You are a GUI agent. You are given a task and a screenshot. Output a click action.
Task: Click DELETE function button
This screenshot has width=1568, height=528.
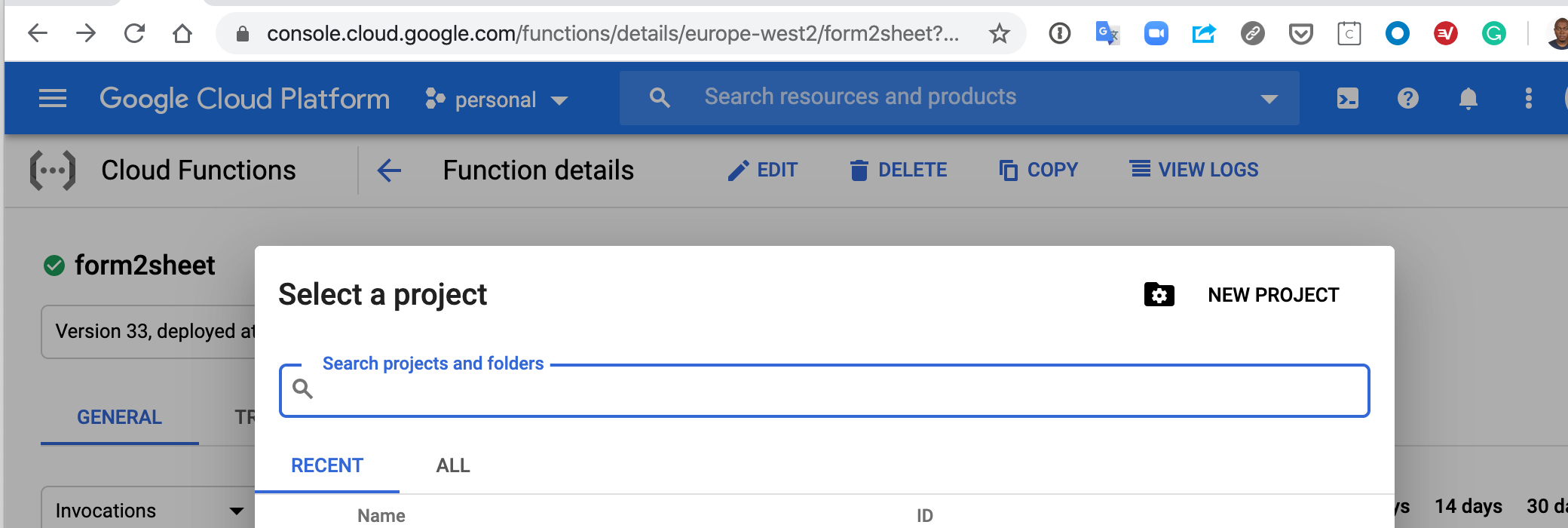click(x=898, y=170)
